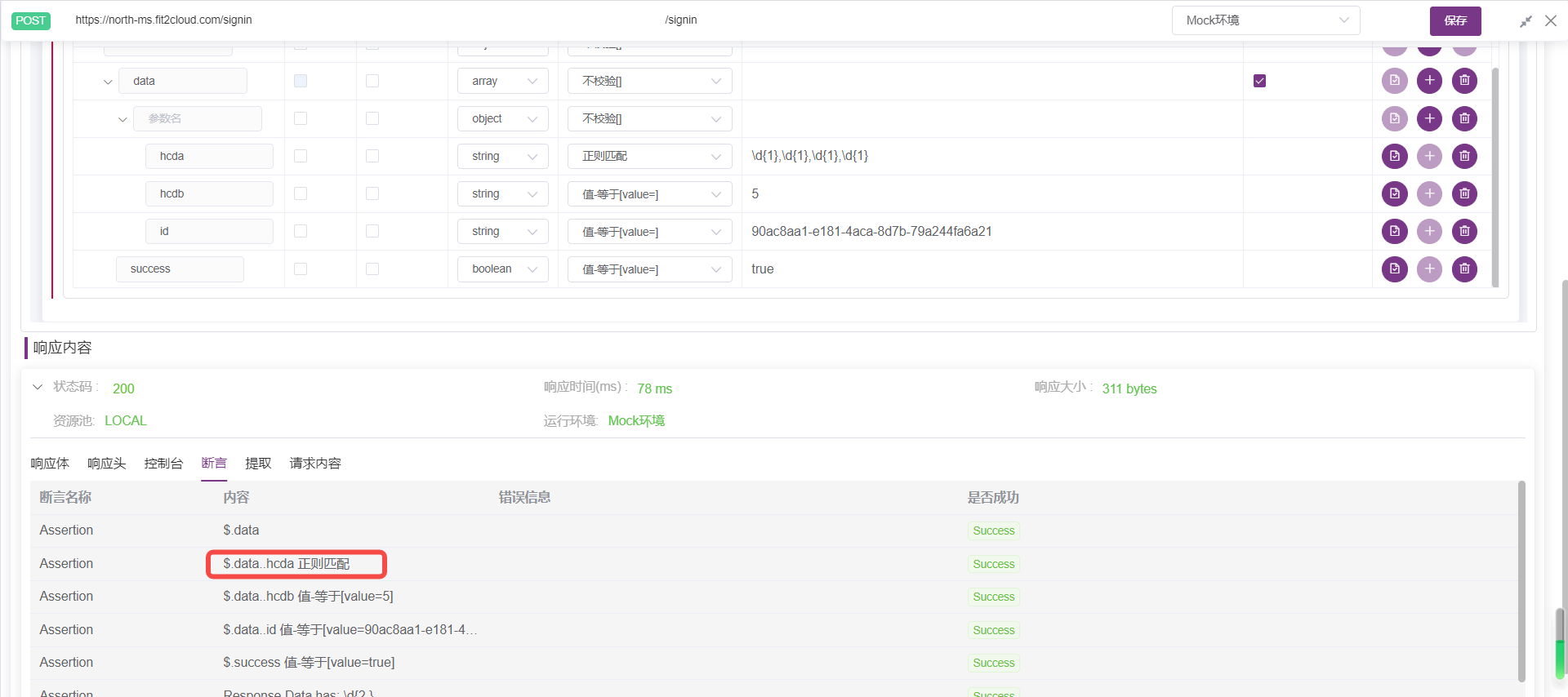Switch to 提取 tab

[x=258, y=463]
